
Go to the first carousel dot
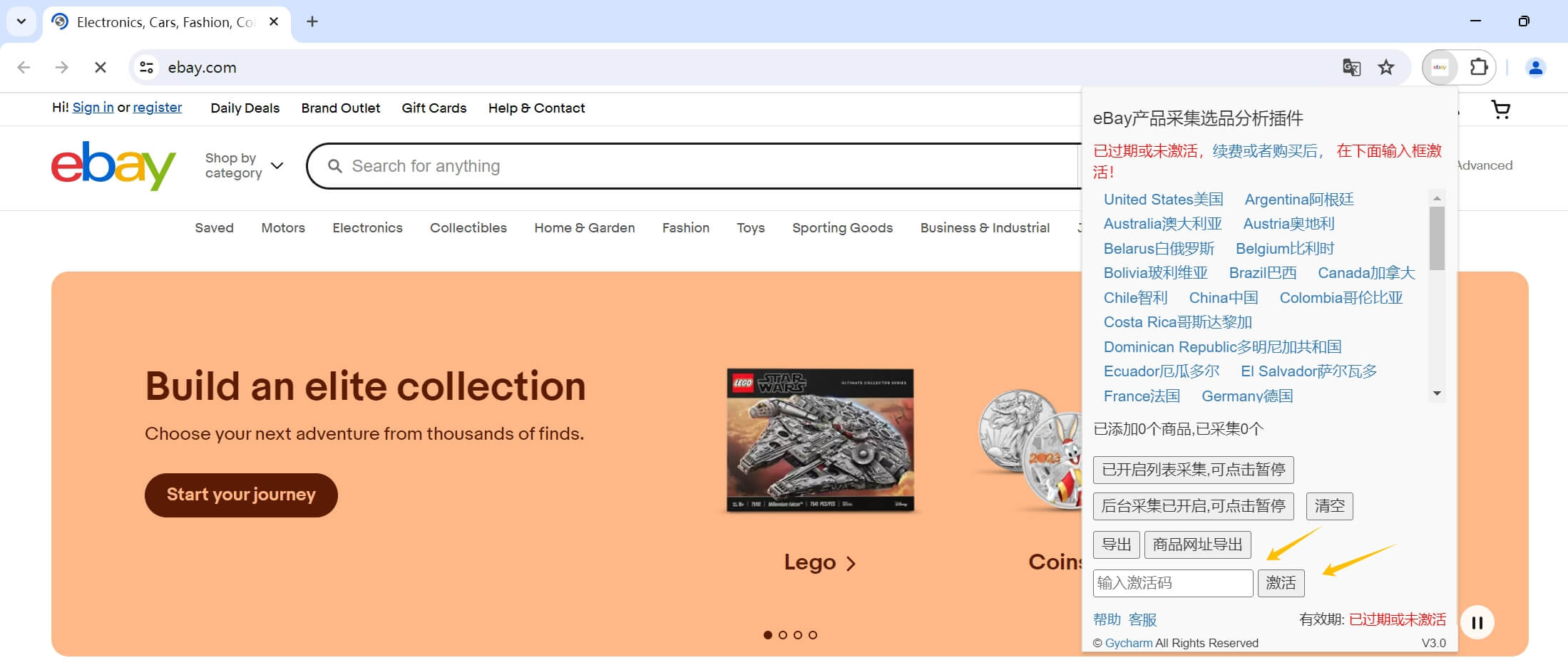click(767, 634)
